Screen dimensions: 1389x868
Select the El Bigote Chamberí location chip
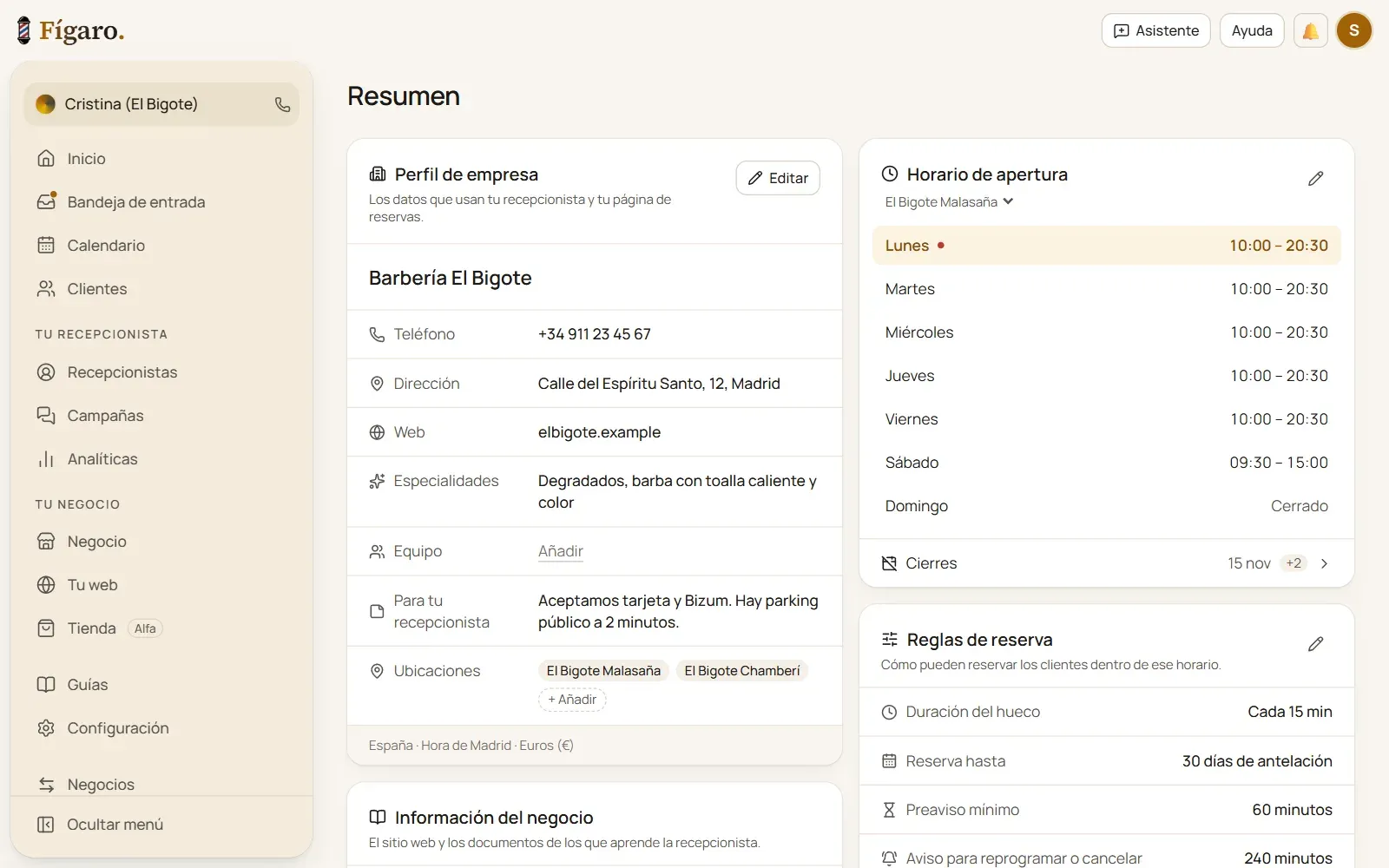point(742,671)
